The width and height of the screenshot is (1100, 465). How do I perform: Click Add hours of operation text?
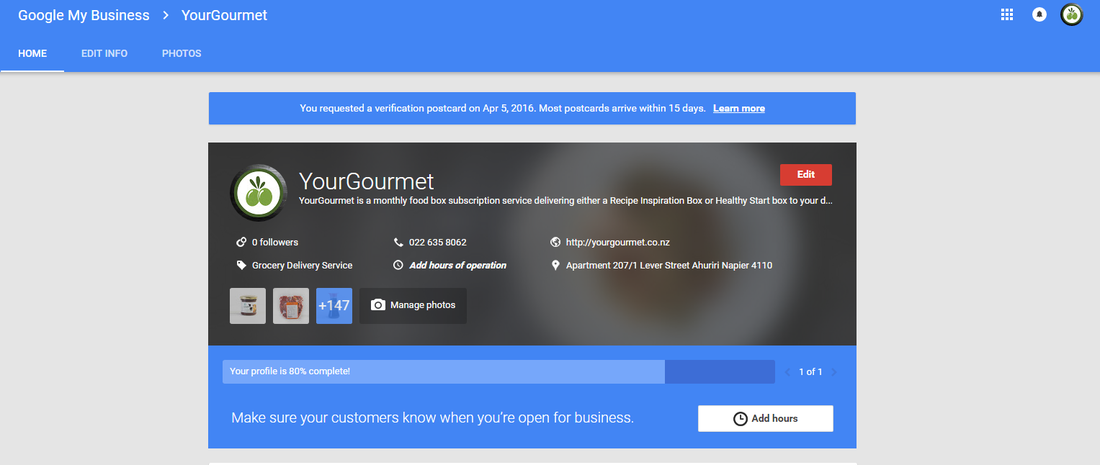457,266
